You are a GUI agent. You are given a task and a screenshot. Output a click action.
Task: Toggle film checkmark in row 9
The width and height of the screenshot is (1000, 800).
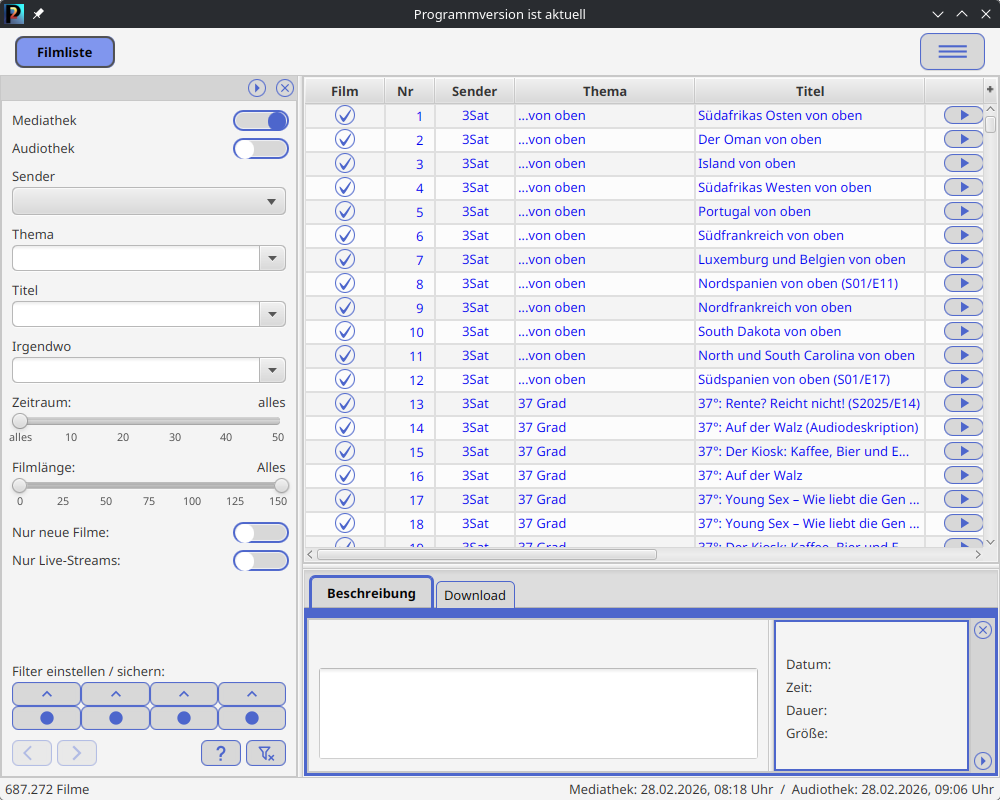[345, 307]
